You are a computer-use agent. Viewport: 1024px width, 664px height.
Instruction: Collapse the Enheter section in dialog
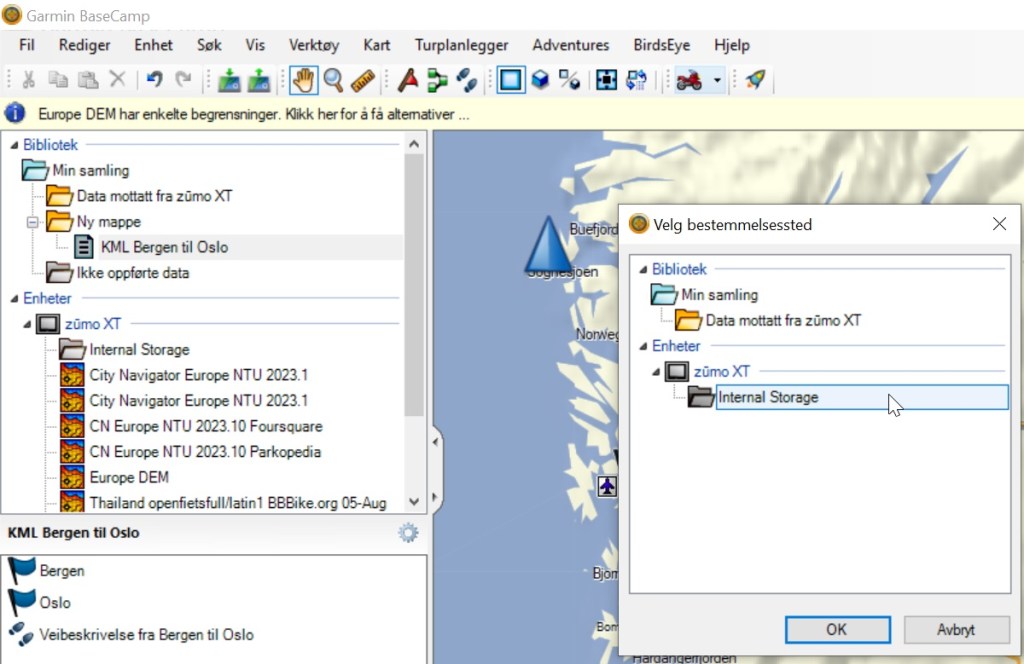[643, 346]
